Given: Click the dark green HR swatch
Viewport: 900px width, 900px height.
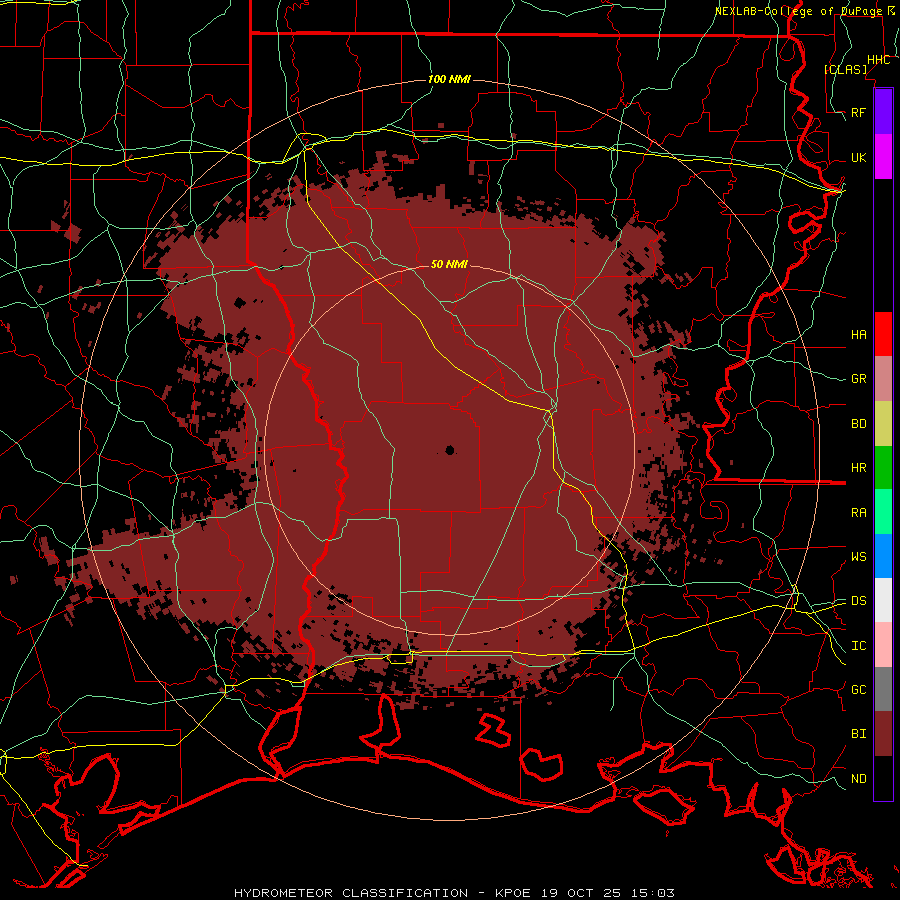Looking at the screenshot, I should (x=883, y=468).
